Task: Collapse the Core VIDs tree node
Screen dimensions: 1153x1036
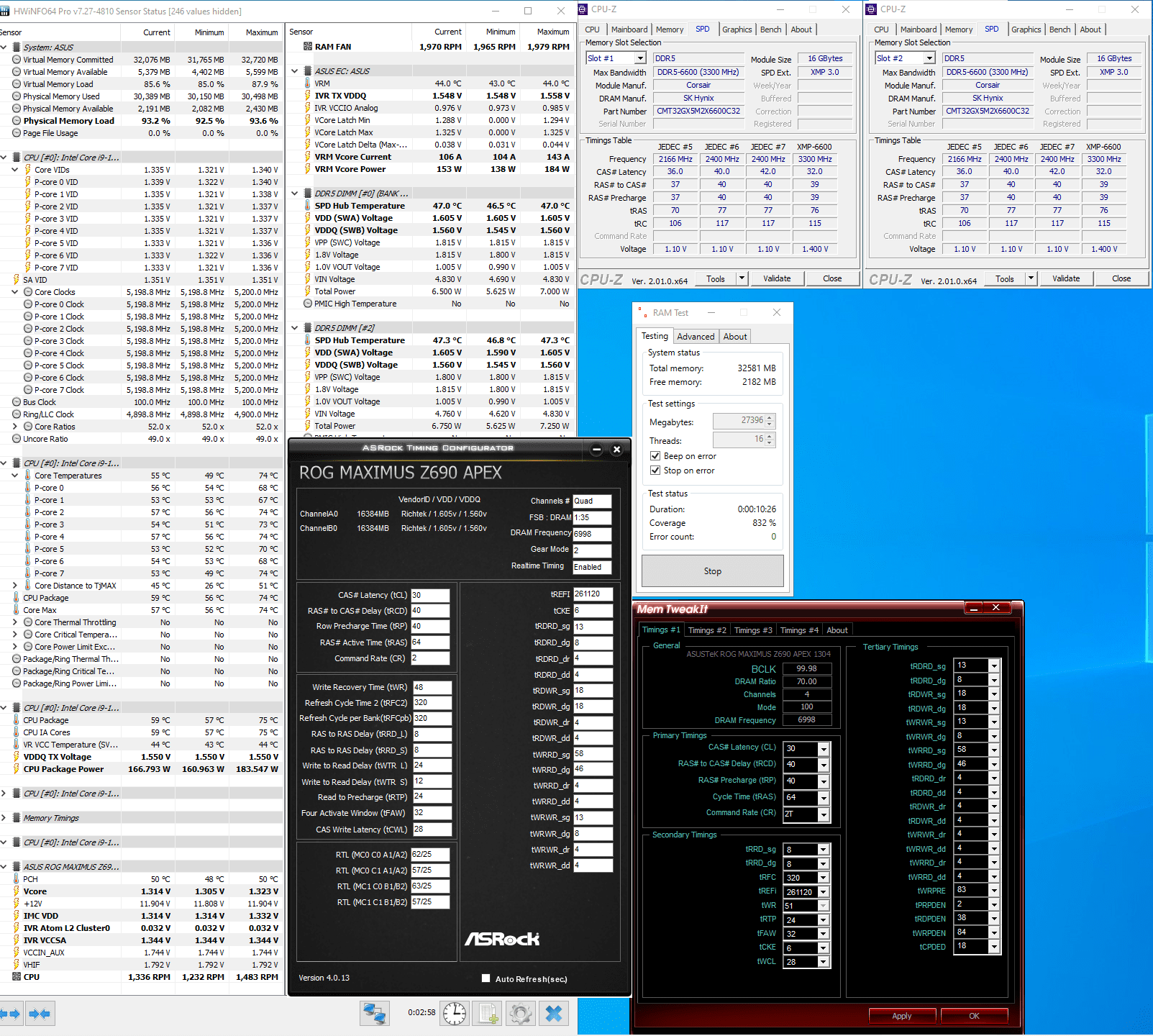Action: tap(15, 170)
